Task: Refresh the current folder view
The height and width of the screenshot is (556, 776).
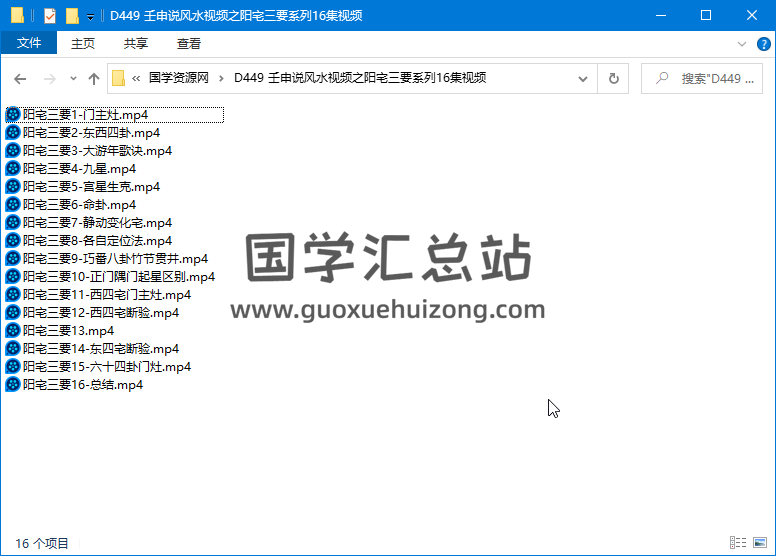Action: coord(613,79)
